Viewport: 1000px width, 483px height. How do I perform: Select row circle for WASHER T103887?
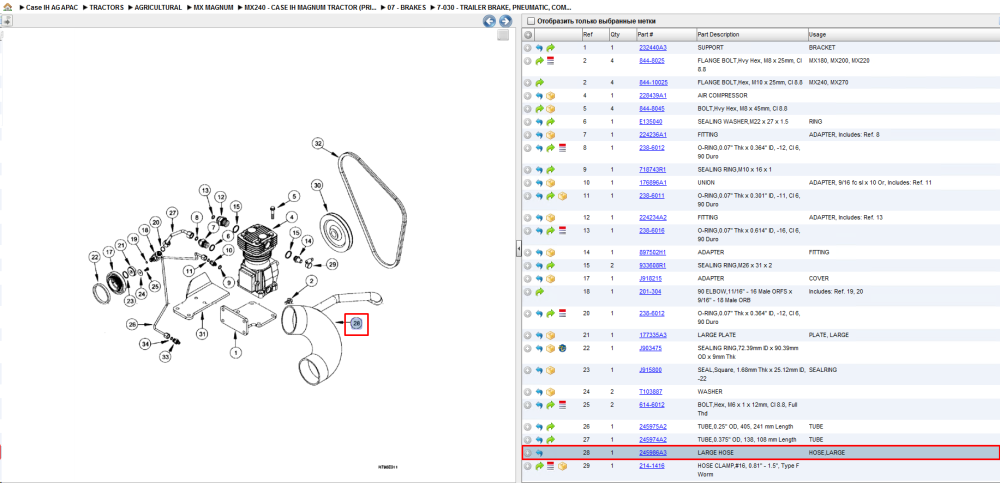coord(528,392)
